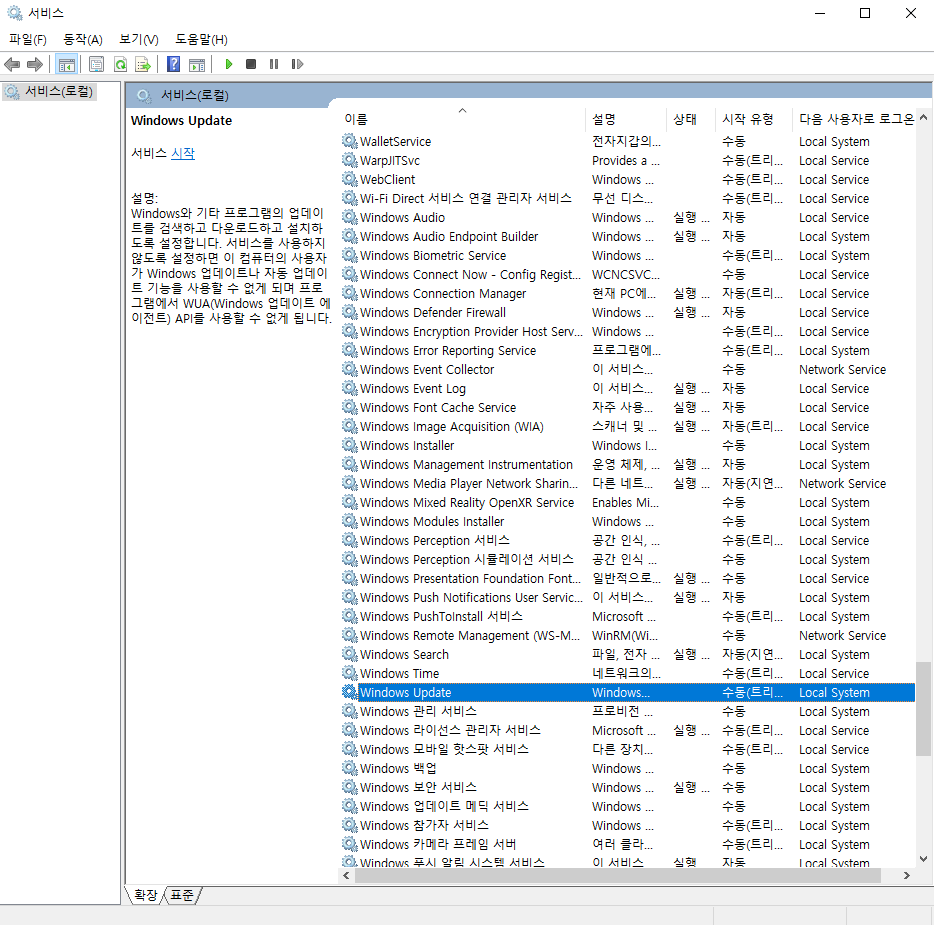Sort by 다음 사용자로 로그온 column header

point(856,119)
